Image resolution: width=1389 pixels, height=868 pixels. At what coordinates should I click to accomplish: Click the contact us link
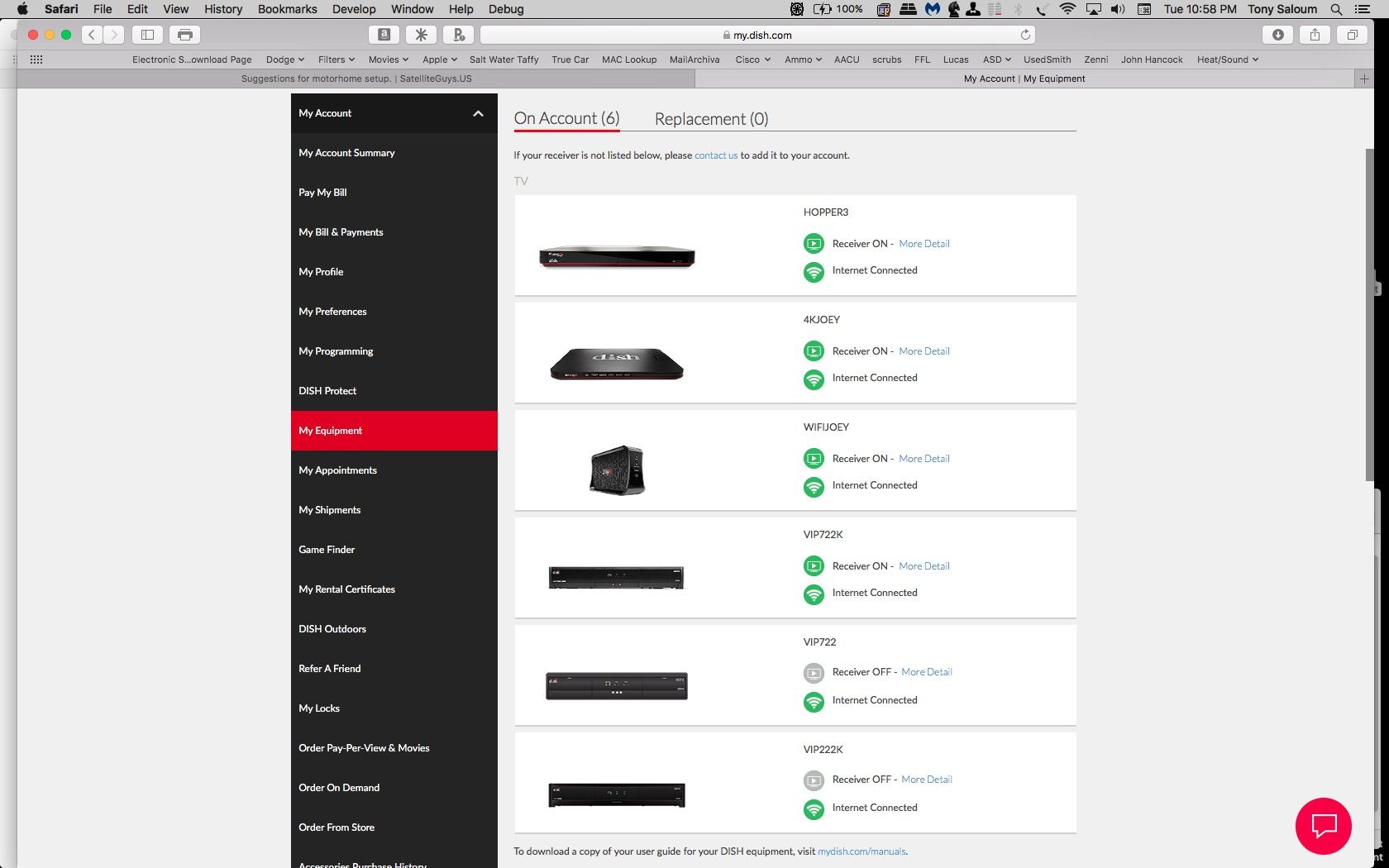pos(716,155)
